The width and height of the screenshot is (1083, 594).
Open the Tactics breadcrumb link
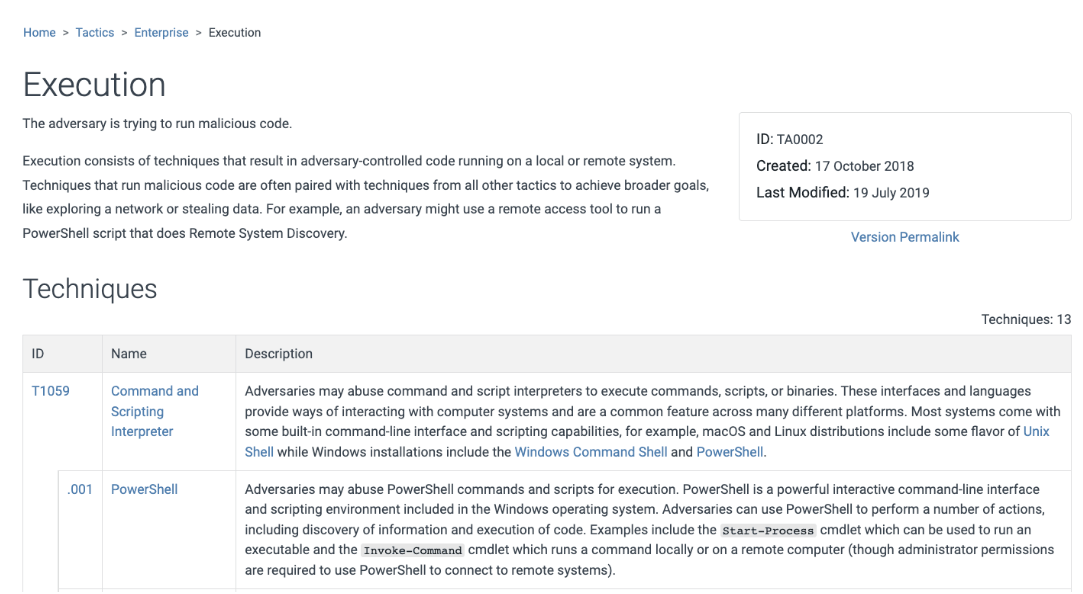(95, 33)
